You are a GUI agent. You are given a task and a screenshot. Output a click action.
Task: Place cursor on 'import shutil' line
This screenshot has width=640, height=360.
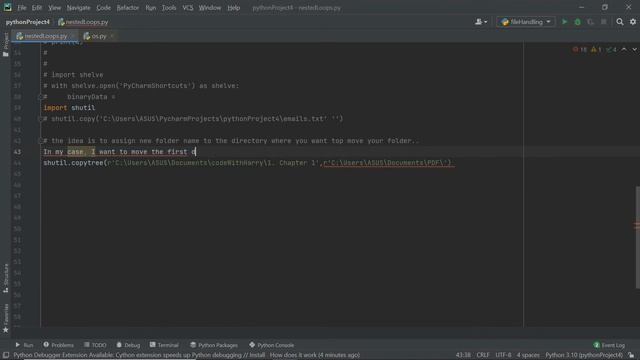69,108
